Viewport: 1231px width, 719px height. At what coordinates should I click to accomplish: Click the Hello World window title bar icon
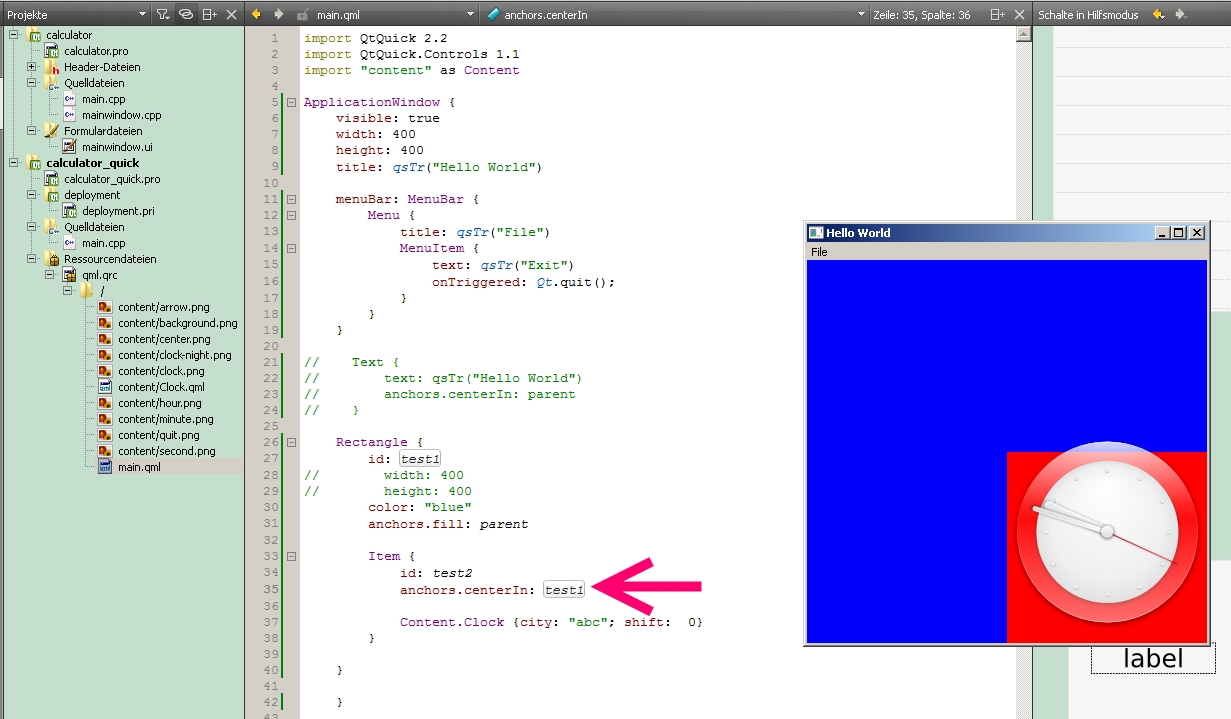pos(816,232)
